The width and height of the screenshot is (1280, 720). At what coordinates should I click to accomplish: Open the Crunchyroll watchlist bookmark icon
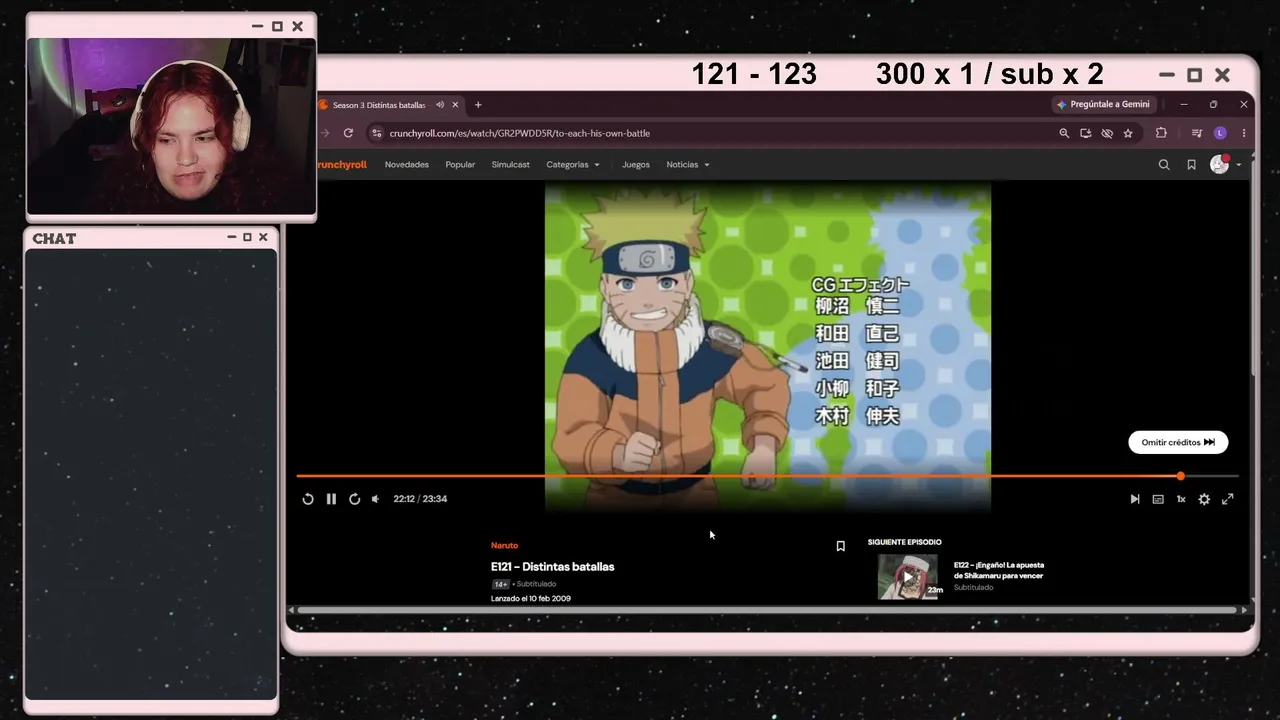coord(1191,165)
